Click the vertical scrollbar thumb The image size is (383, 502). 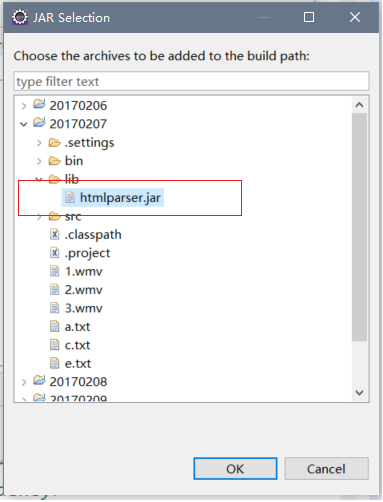359,227
